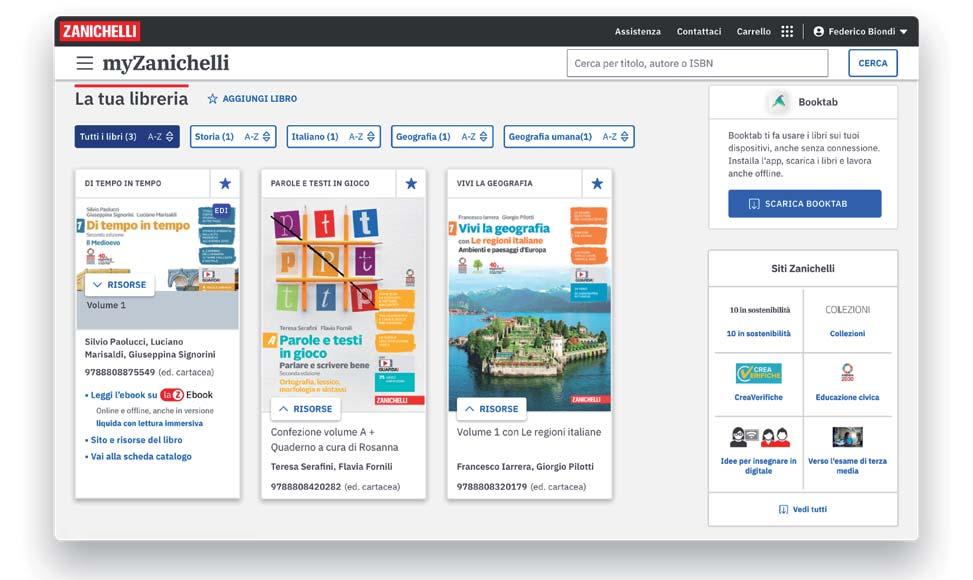Click authors Francesco Iarrera, Giorgio Pilotti
973x580 pixels.
click(x=525, y=466)
